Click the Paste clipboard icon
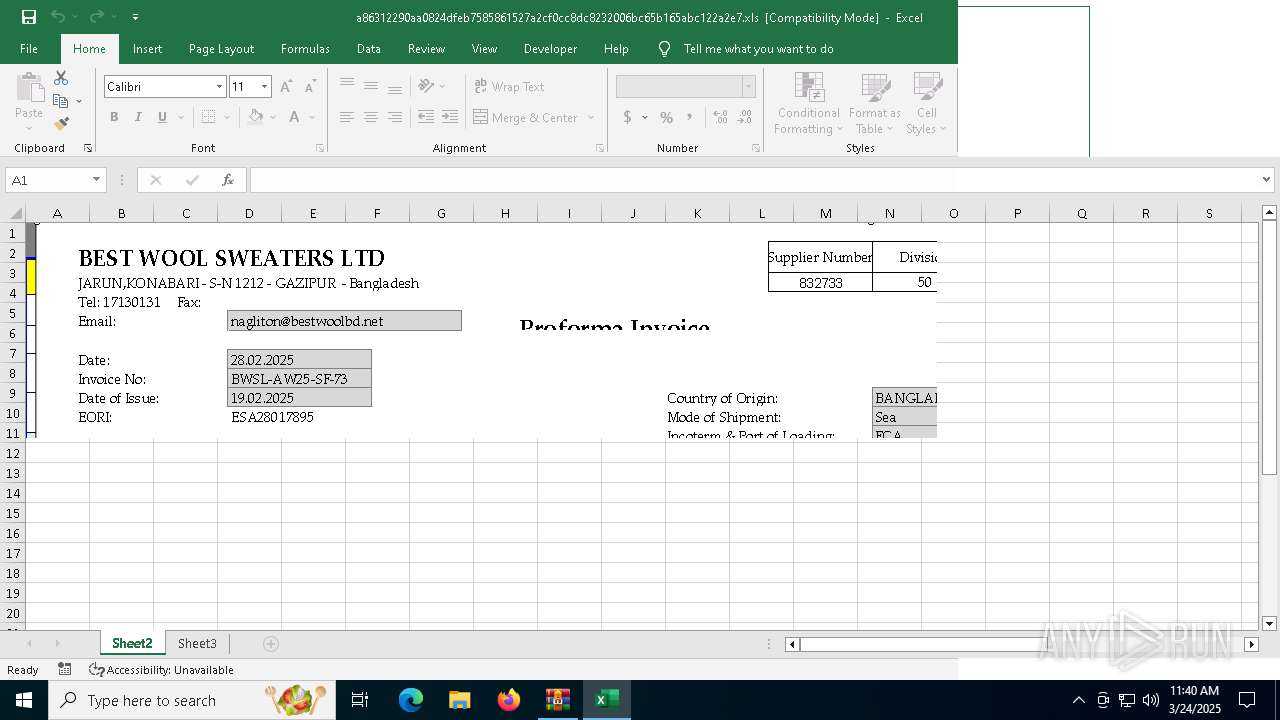Image resolution: width=1280 pixels, height=720 pixels. coord(29,88)
